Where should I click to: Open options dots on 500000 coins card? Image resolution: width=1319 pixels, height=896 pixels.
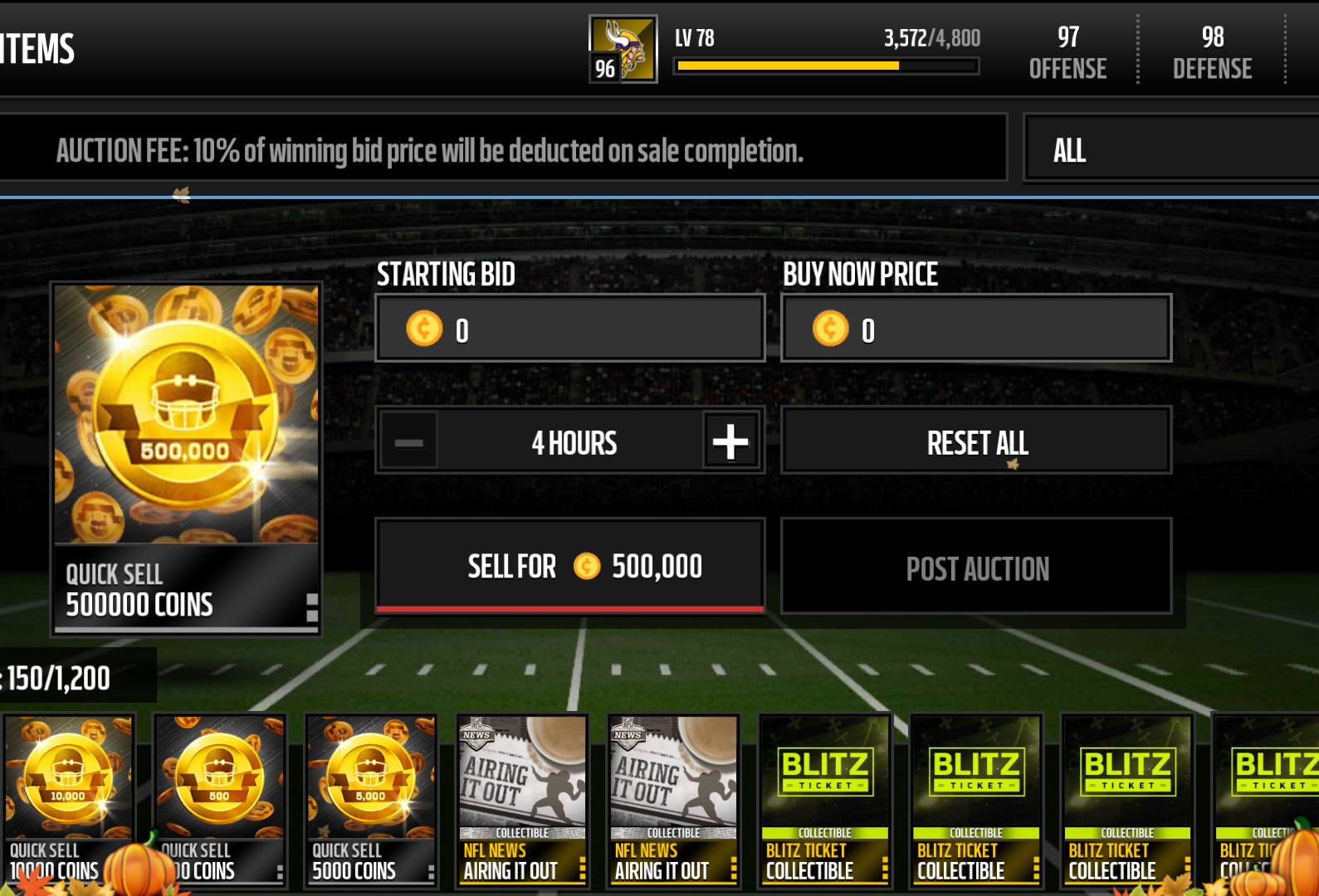point(312,607)
